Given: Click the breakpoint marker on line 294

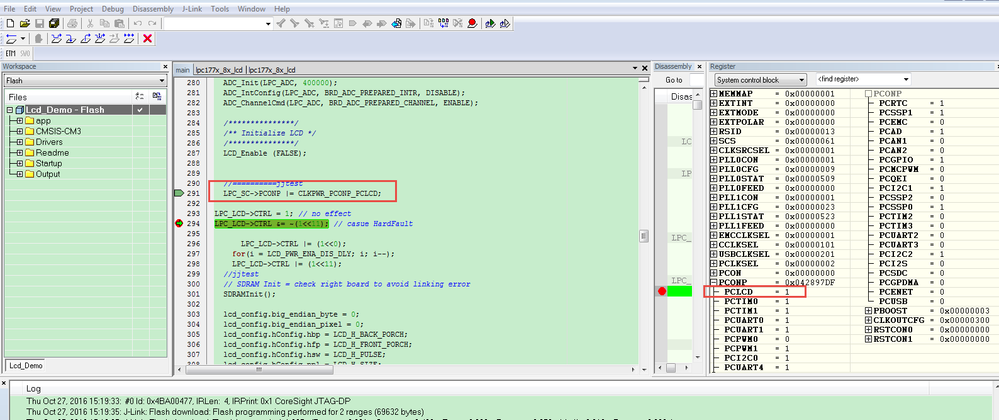Looking at the screenshot, I should (x=179, y=224).
